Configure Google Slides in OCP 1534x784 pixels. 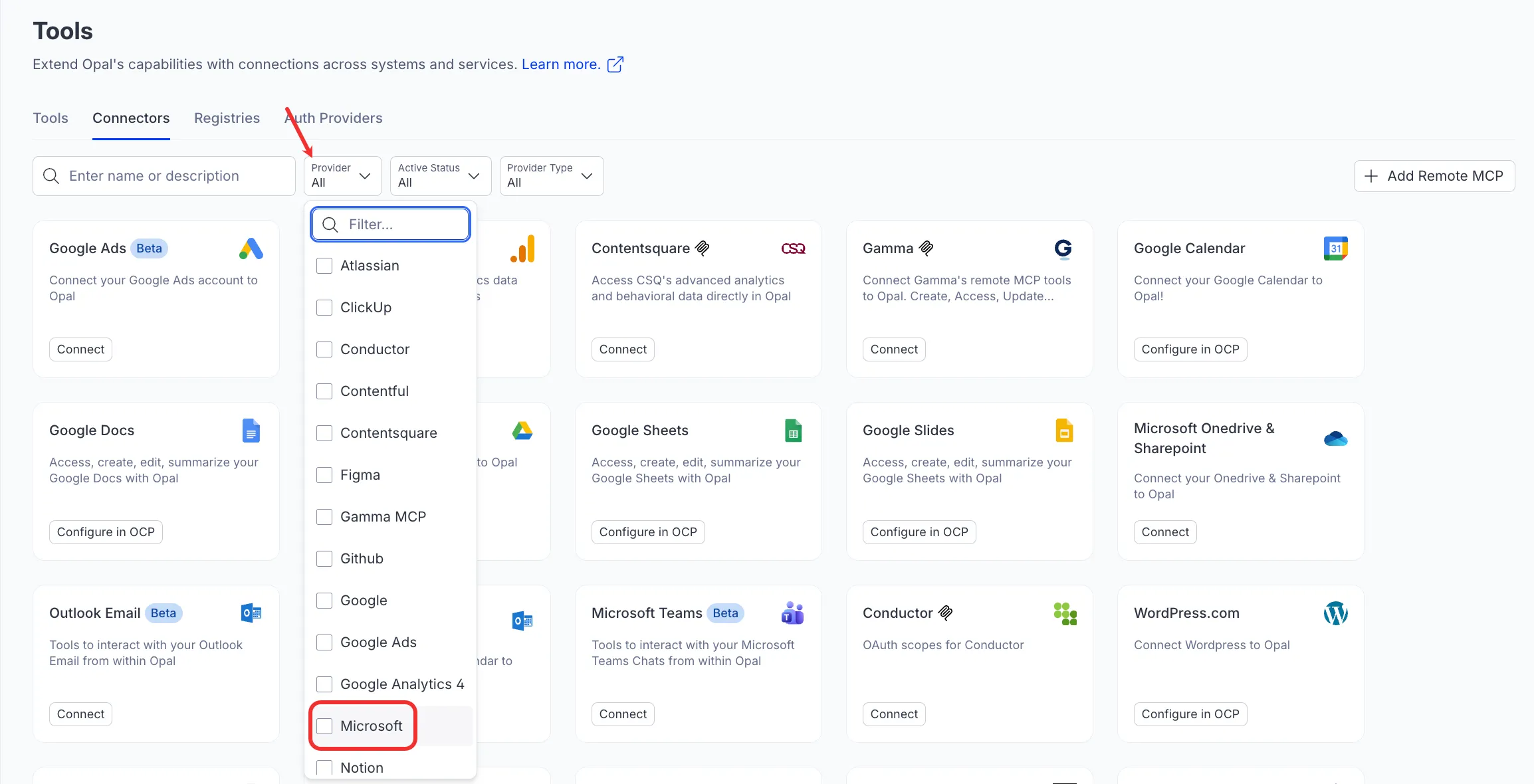click(919, 532)
